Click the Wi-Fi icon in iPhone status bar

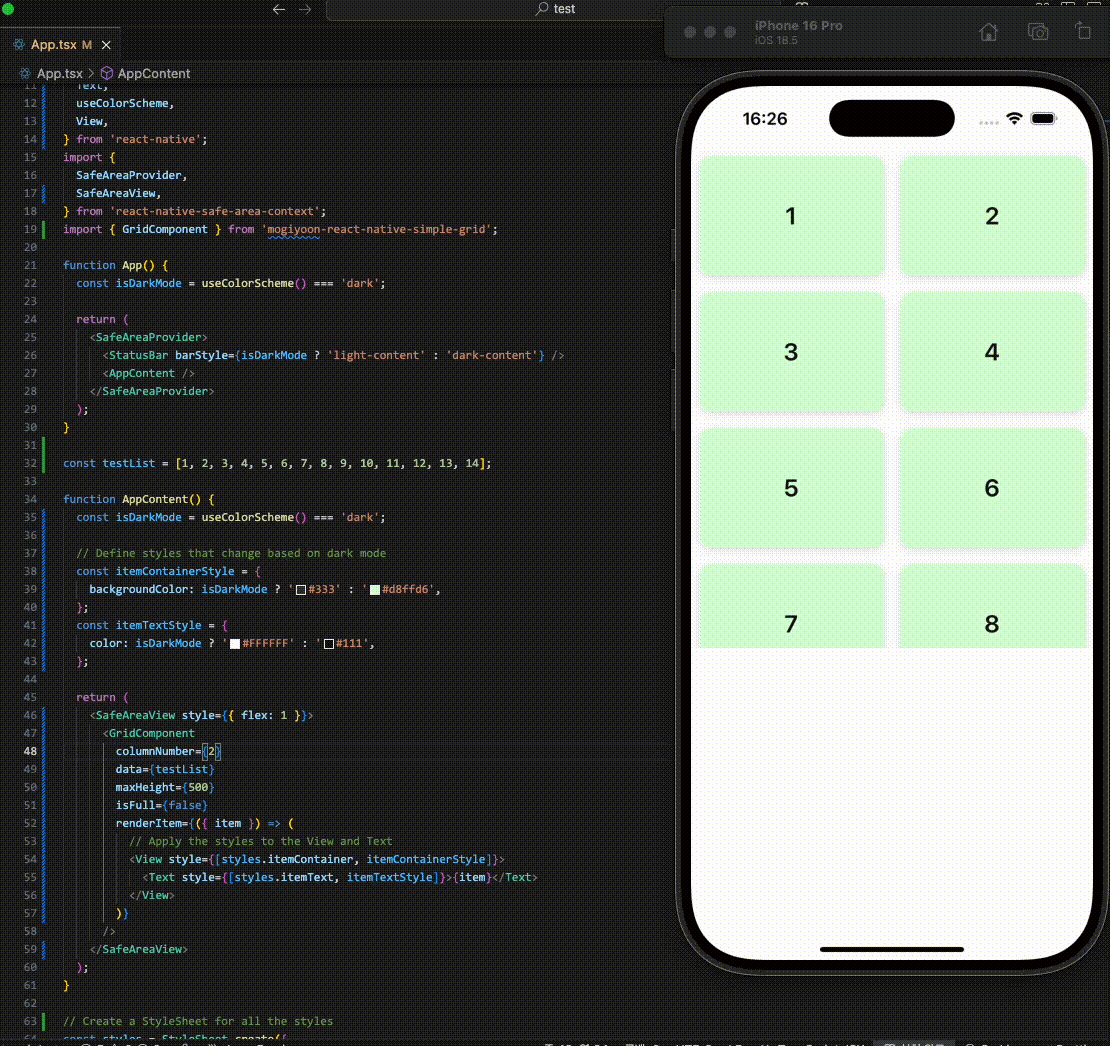point(1014,118)
